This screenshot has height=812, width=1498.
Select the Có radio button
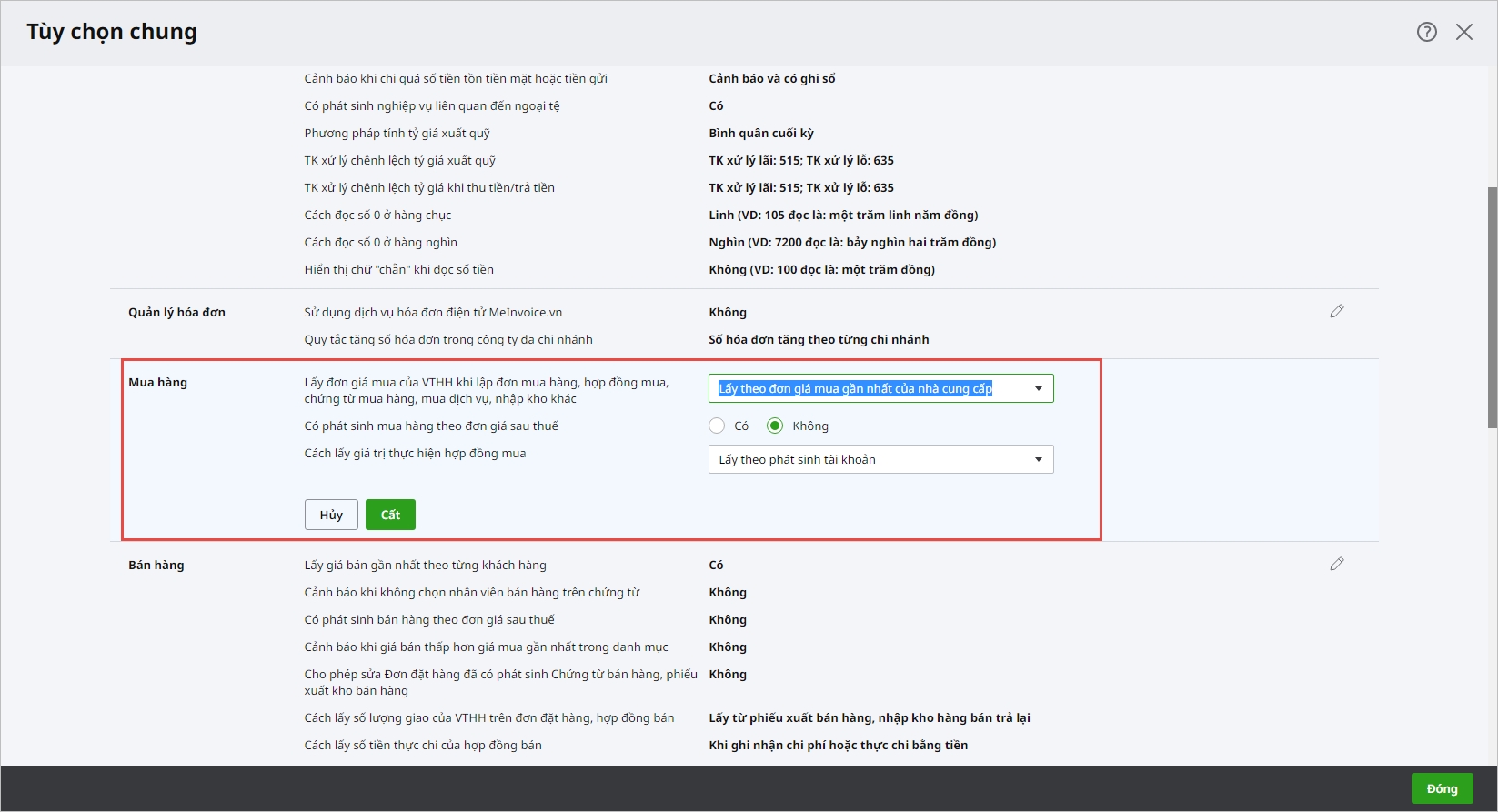717,426
